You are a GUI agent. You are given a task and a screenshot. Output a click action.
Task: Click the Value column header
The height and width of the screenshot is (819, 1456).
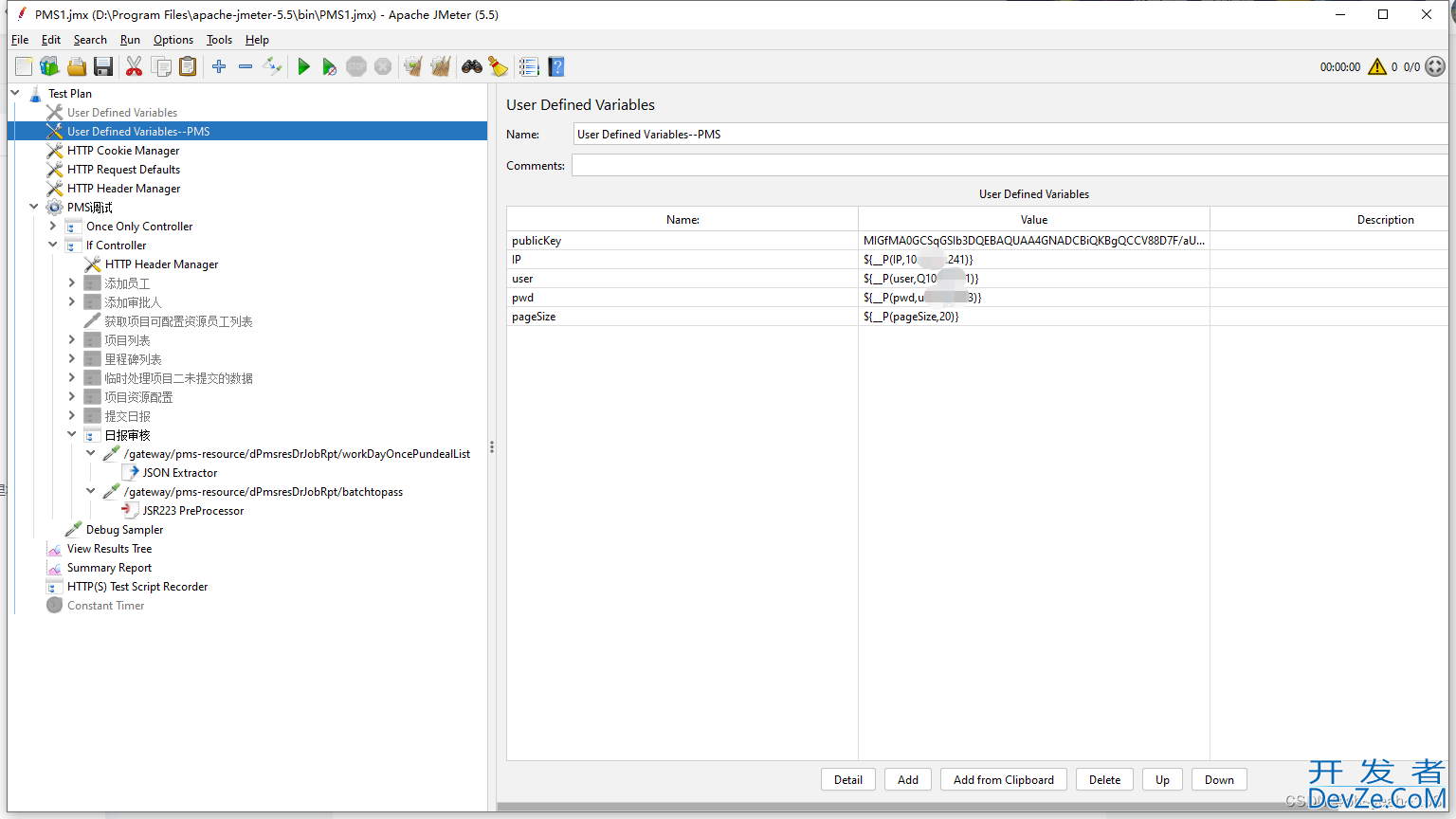point(1034,219)
